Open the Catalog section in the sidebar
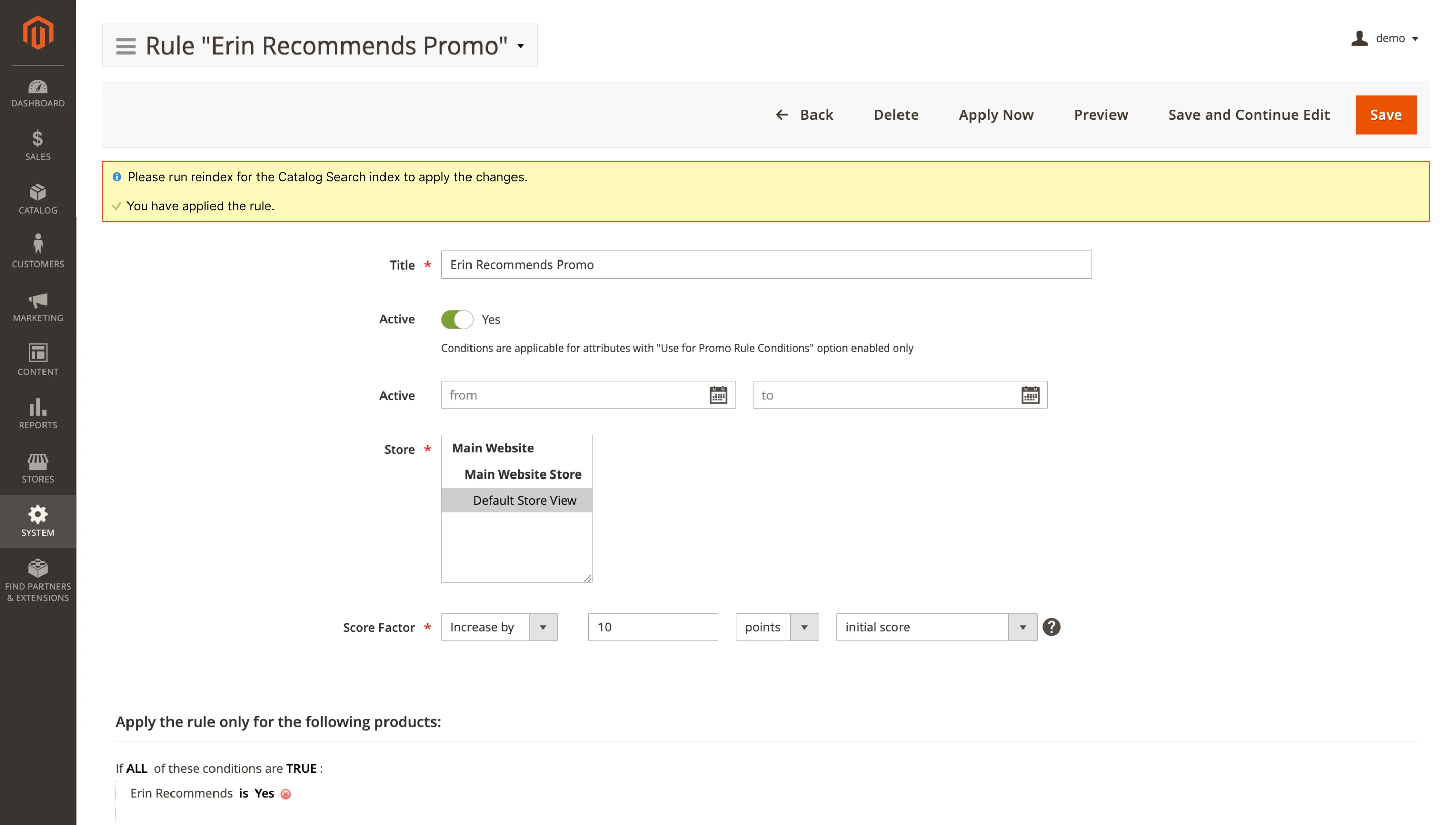 (x=37, y=199)
